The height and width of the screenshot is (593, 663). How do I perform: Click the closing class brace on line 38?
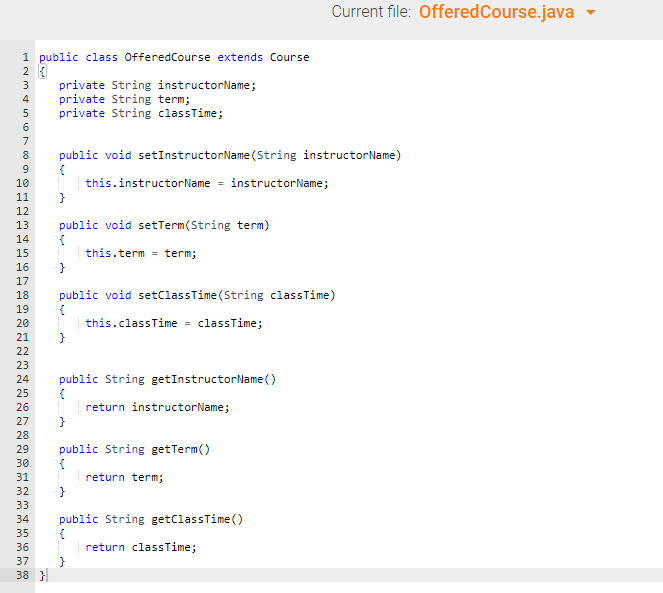coord(42,575)
